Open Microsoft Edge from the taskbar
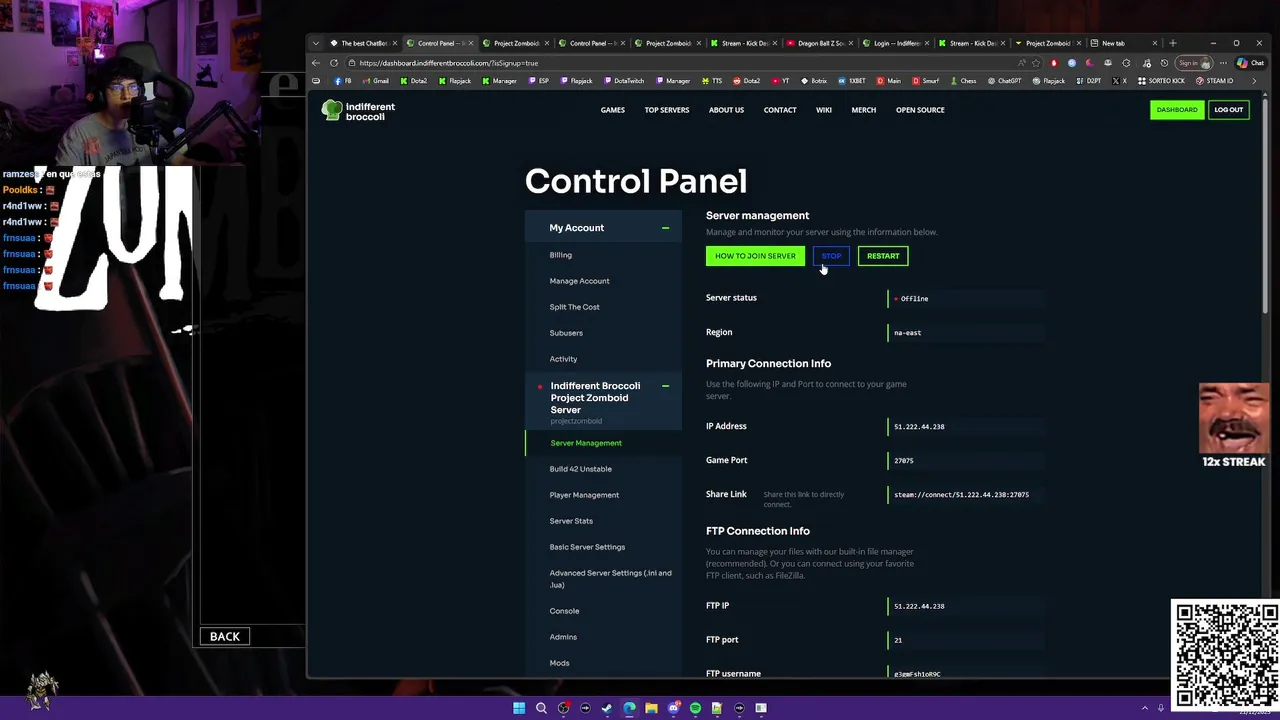The height and width of the screenshot is (720, 1280). click(x=629, y=708)
